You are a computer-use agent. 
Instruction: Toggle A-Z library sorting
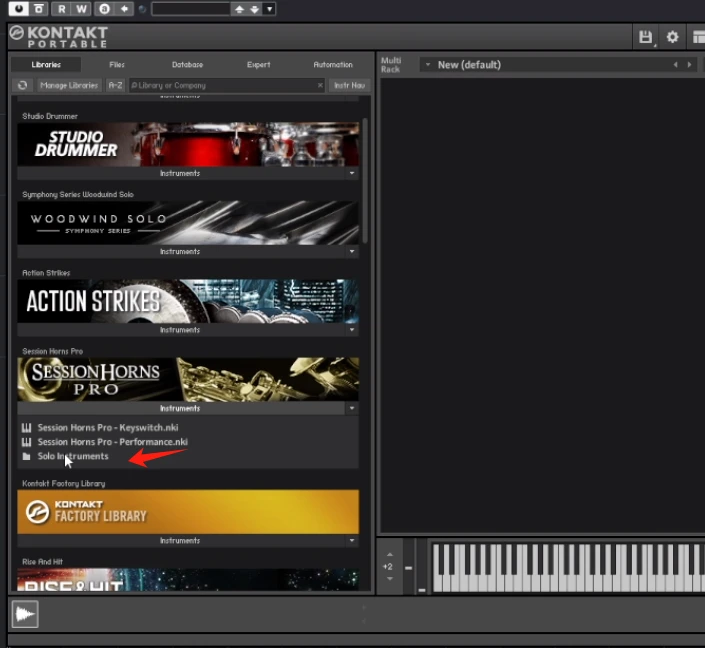point(115,85)
